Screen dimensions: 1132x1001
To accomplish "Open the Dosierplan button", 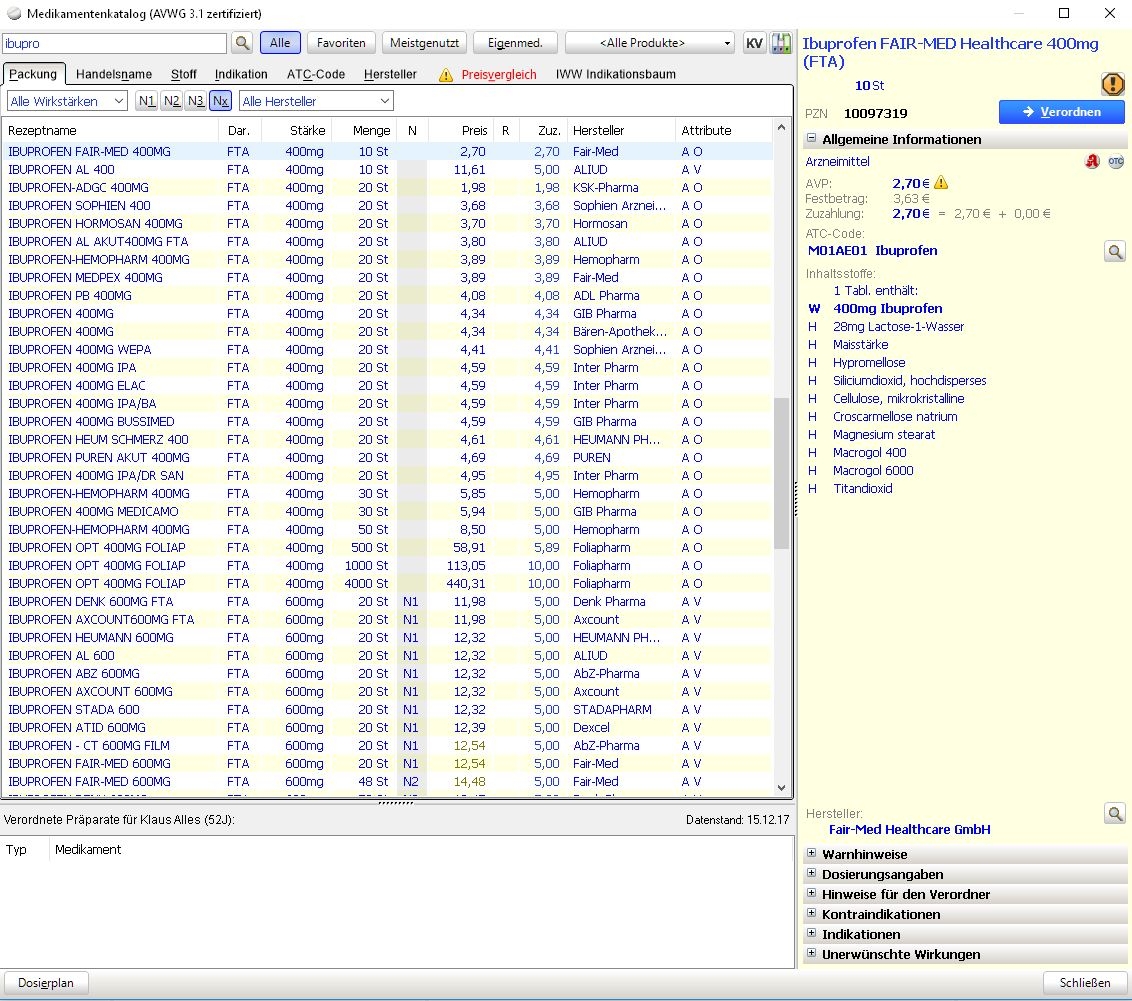I will (46, 983).
